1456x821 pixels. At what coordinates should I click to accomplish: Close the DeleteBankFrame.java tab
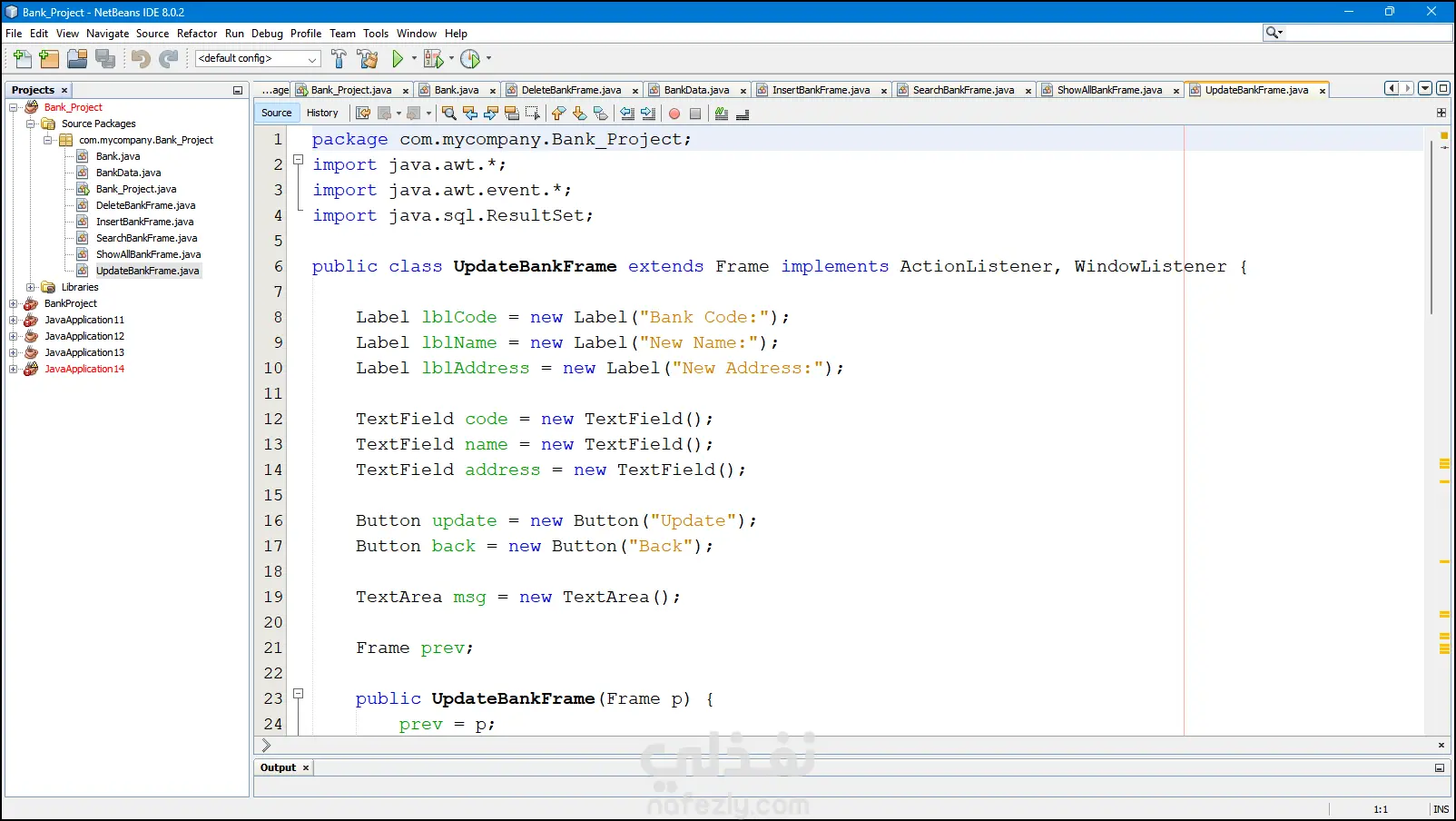(x=635, y=91)
